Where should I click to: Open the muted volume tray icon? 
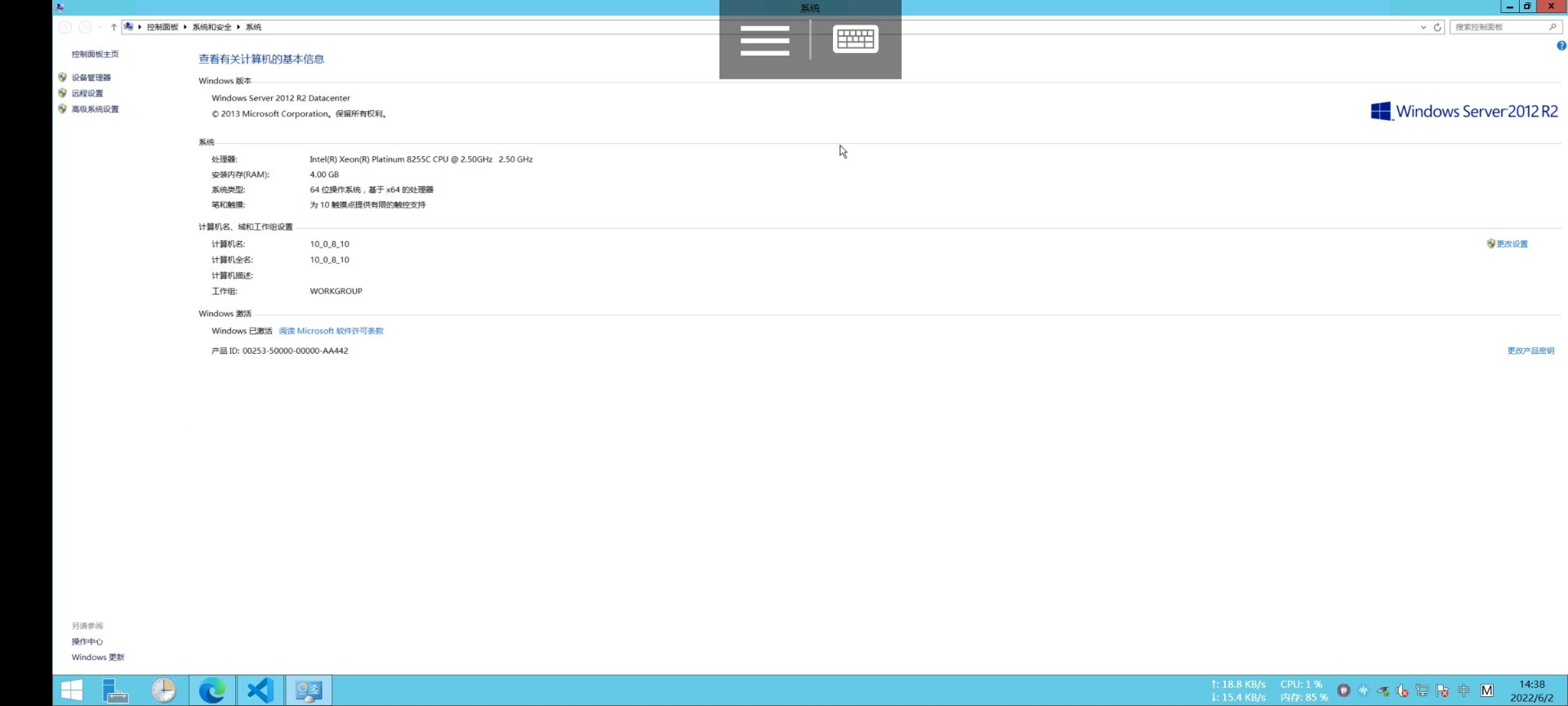1402,690
